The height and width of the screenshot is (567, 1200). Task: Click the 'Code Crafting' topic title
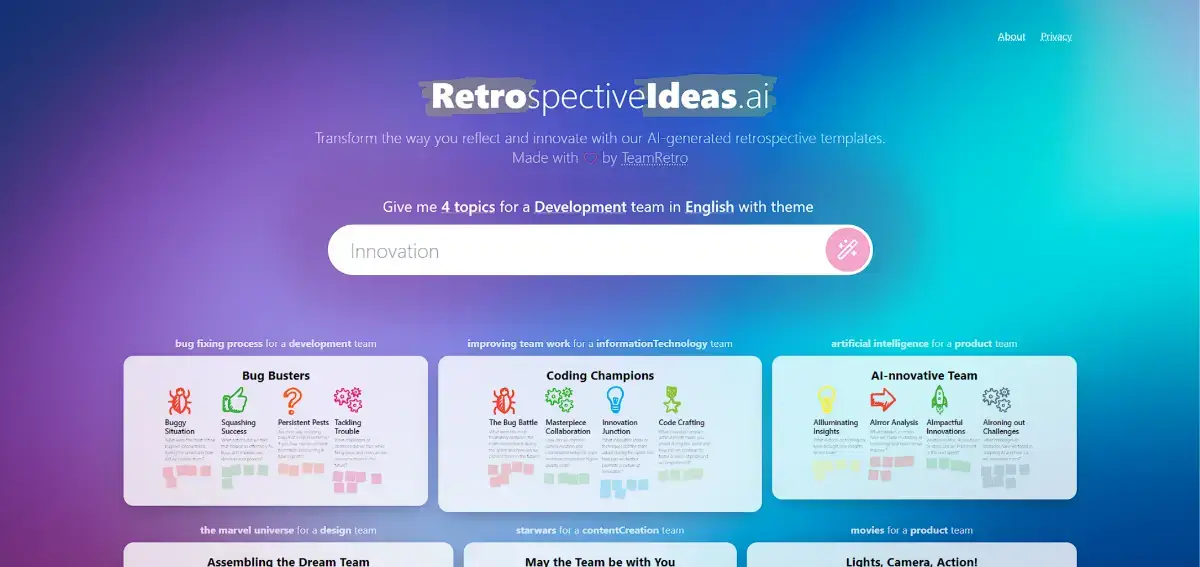(x=682, y=423)
